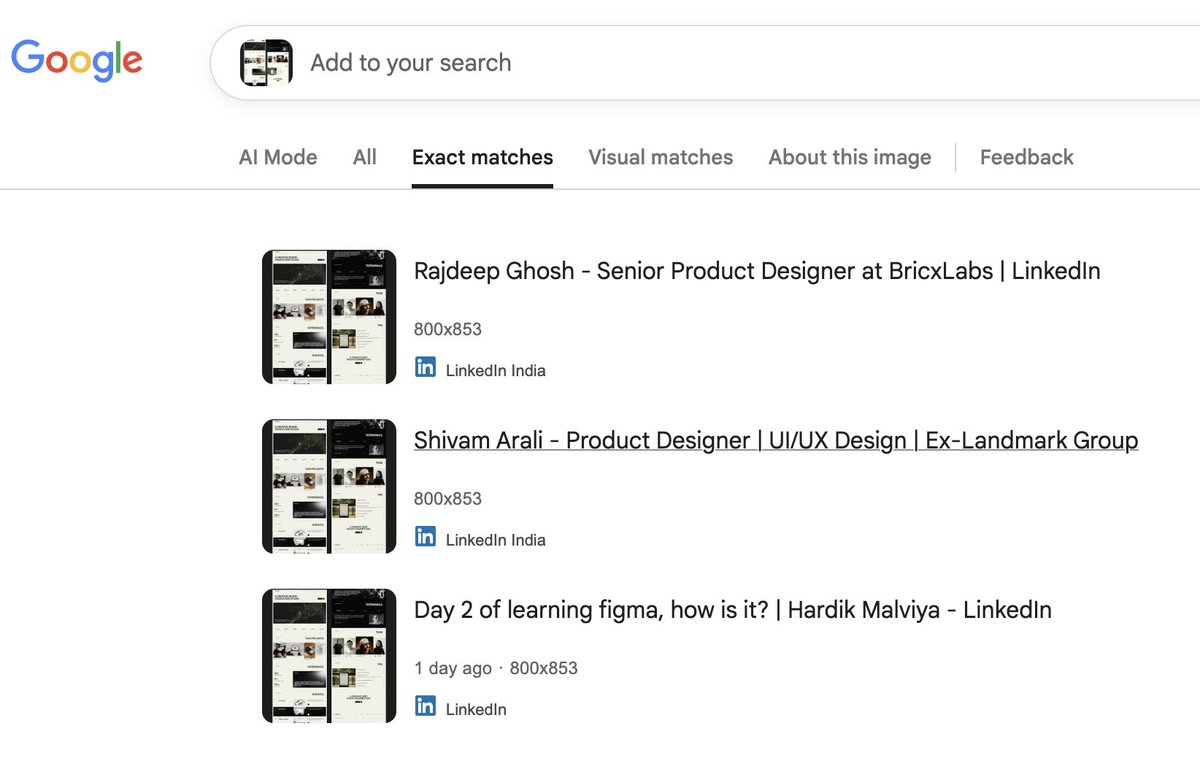Click LinkedIn icon under Rajdeep Ghosh result
1200x764 pixels.
click(x=425, y=367)
